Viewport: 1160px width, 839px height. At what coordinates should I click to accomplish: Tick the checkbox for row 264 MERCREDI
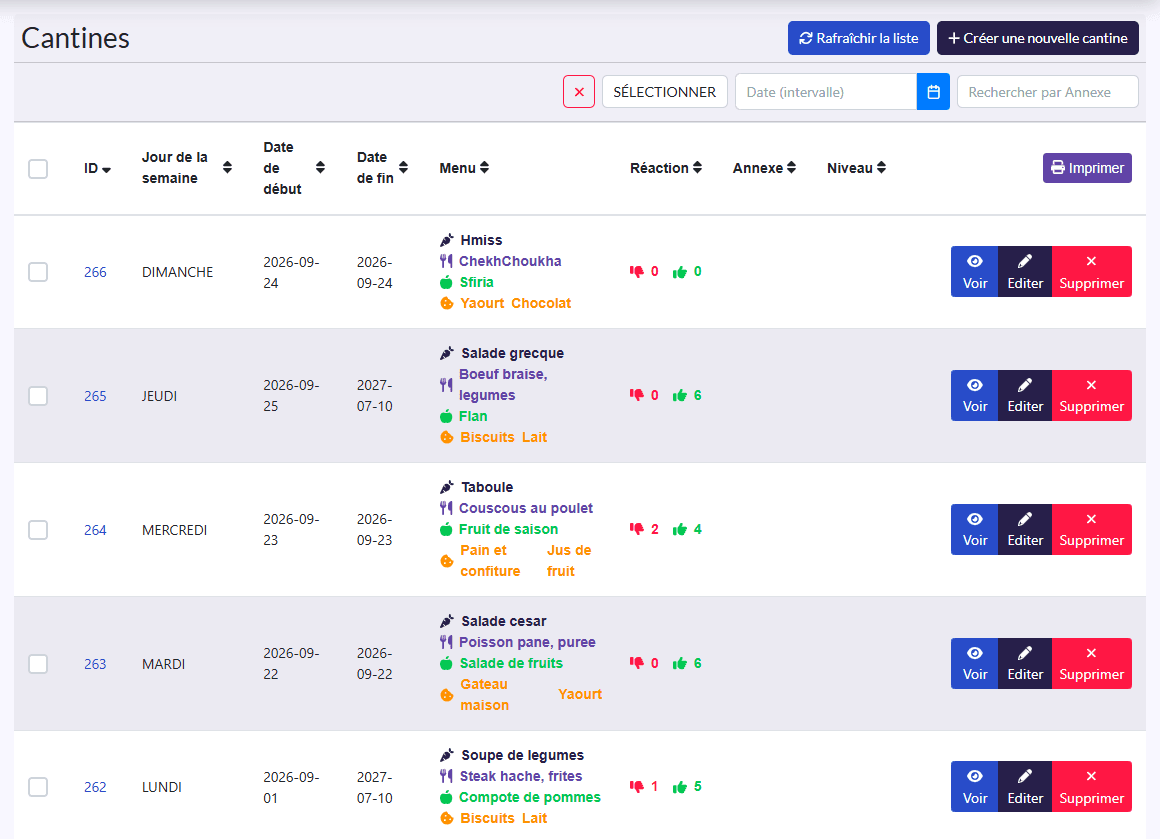pos(38,530)
